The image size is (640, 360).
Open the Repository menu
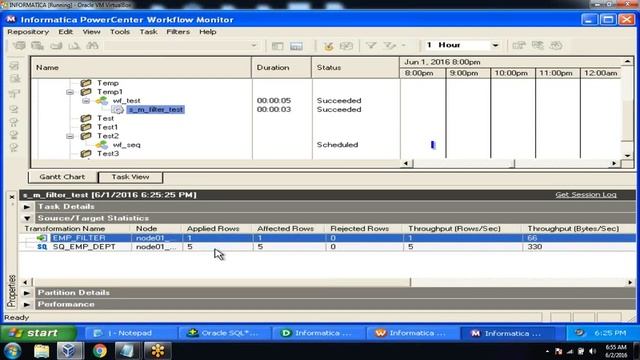coord(28,32)
